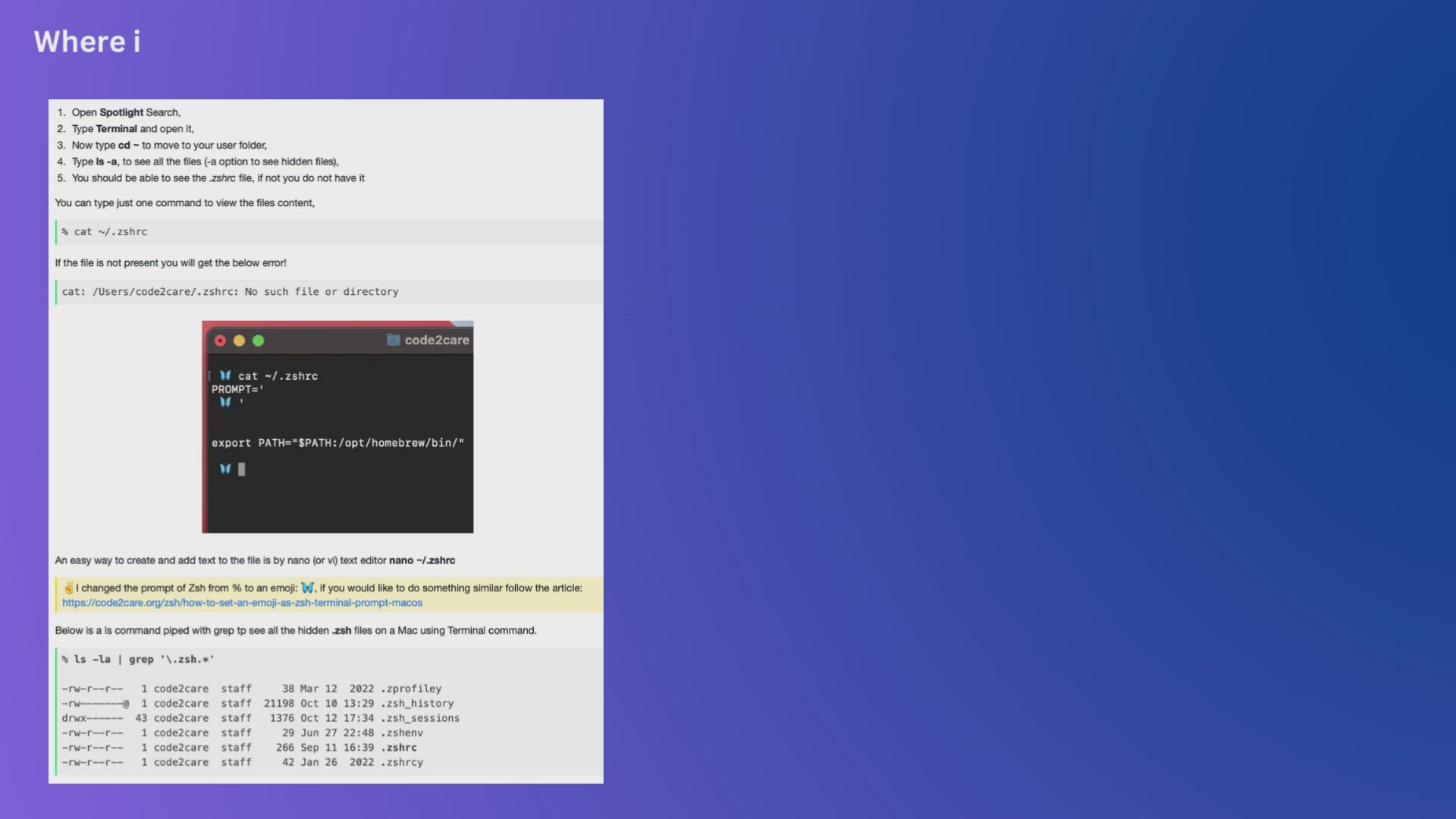Open the code2care.org emoji prompt article link
Image resolution: width=1456 pixels, height=819 pixels.
click(x=242, y=603)
